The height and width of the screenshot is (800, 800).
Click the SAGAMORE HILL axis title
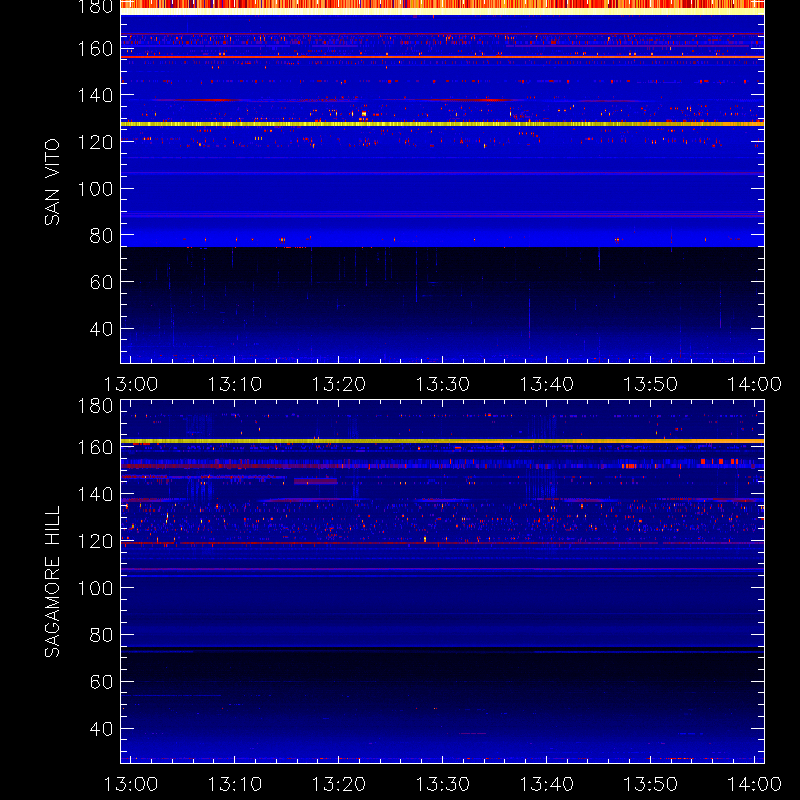(52, 582)
